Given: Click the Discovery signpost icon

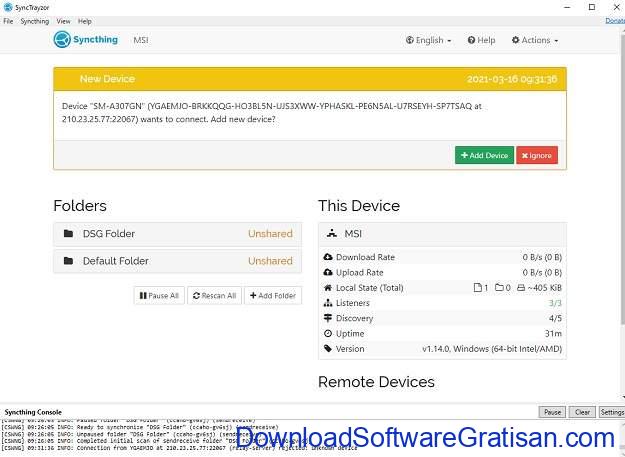Looking at the screenshot, I should pos(328,318).
